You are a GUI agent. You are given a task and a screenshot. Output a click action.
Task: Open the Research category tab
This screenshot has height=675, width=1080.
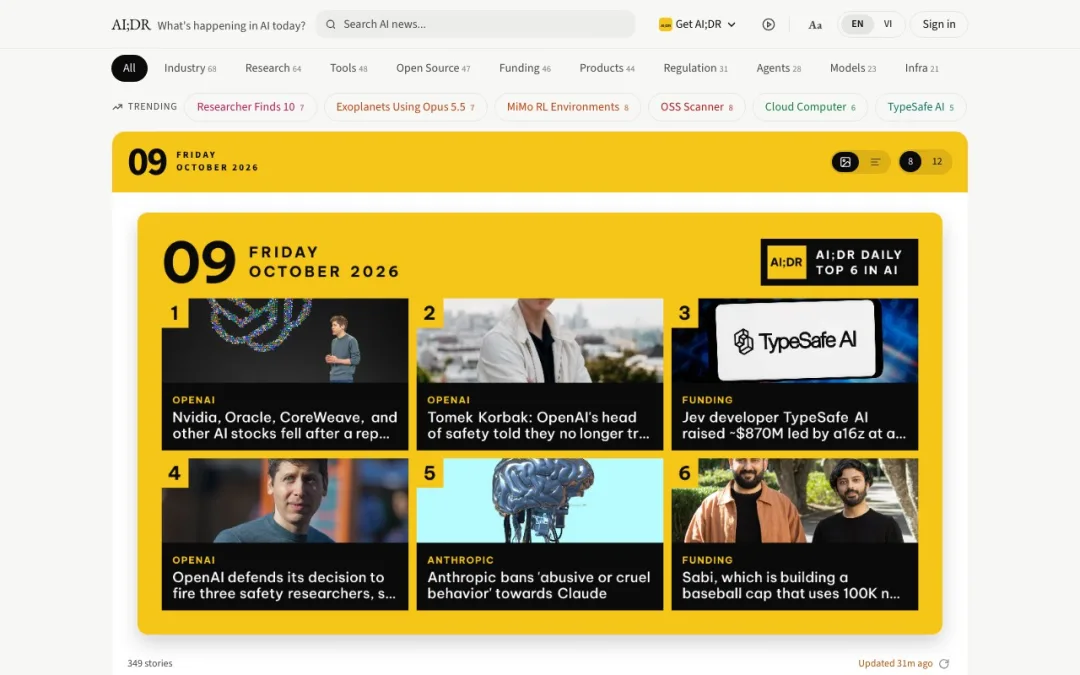point(273,68)
